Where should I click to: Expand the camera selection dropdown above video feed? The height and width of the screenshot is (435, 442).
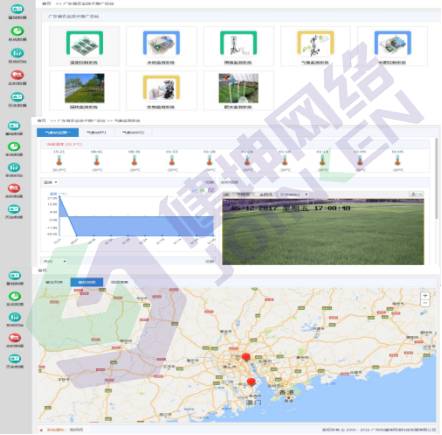293,194
